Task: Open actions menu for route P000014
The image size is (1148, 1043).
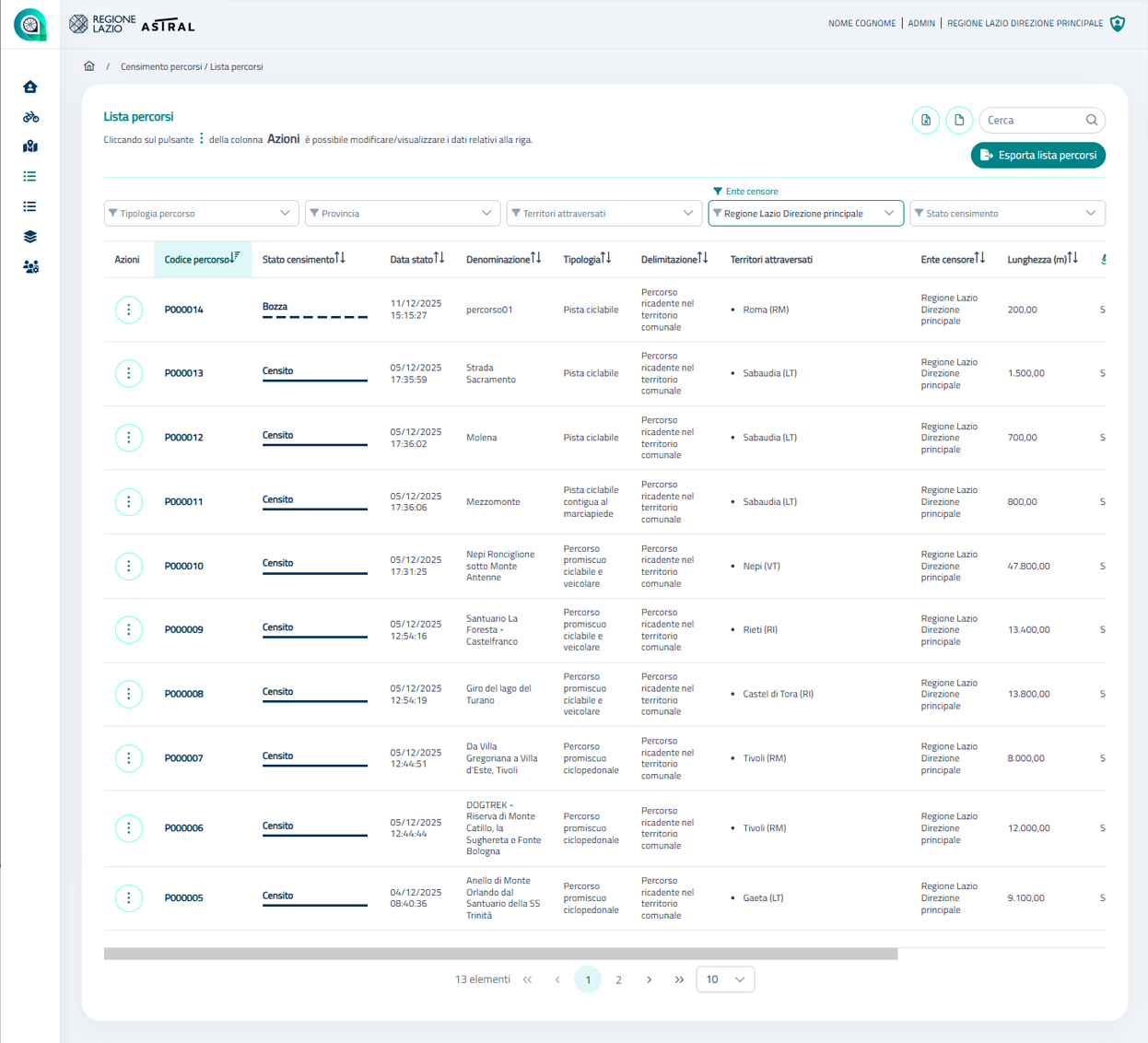Action: point(129,310)
